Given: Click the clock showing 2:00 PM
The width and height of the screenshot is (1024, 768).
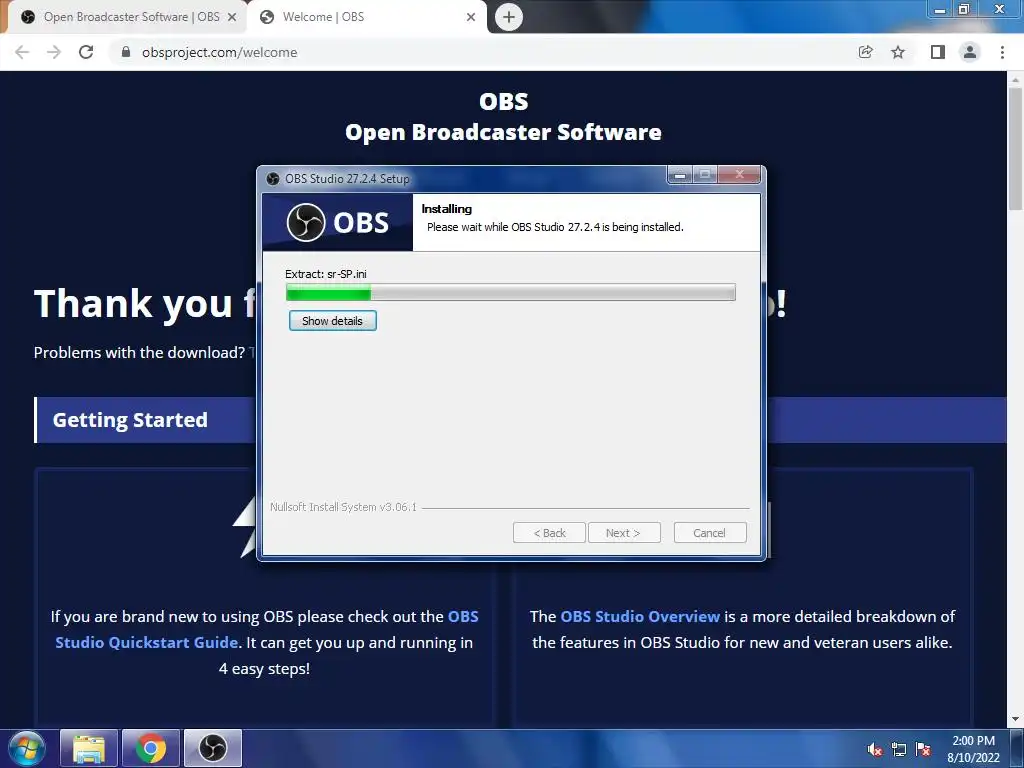Looking at the screenshot, I should (973, 748).
